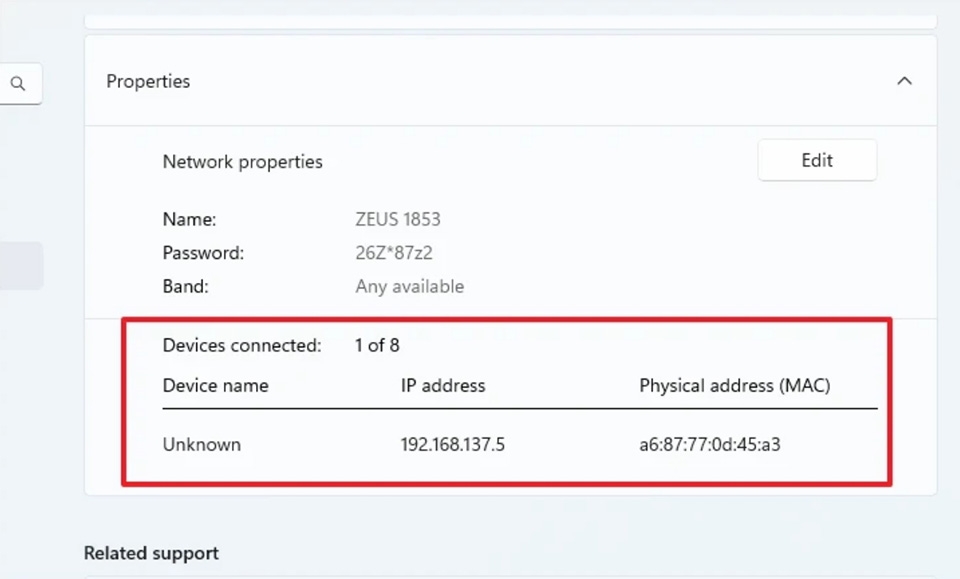Select the Unknown device entry
960x579 pixels.
tap(202, 444)
